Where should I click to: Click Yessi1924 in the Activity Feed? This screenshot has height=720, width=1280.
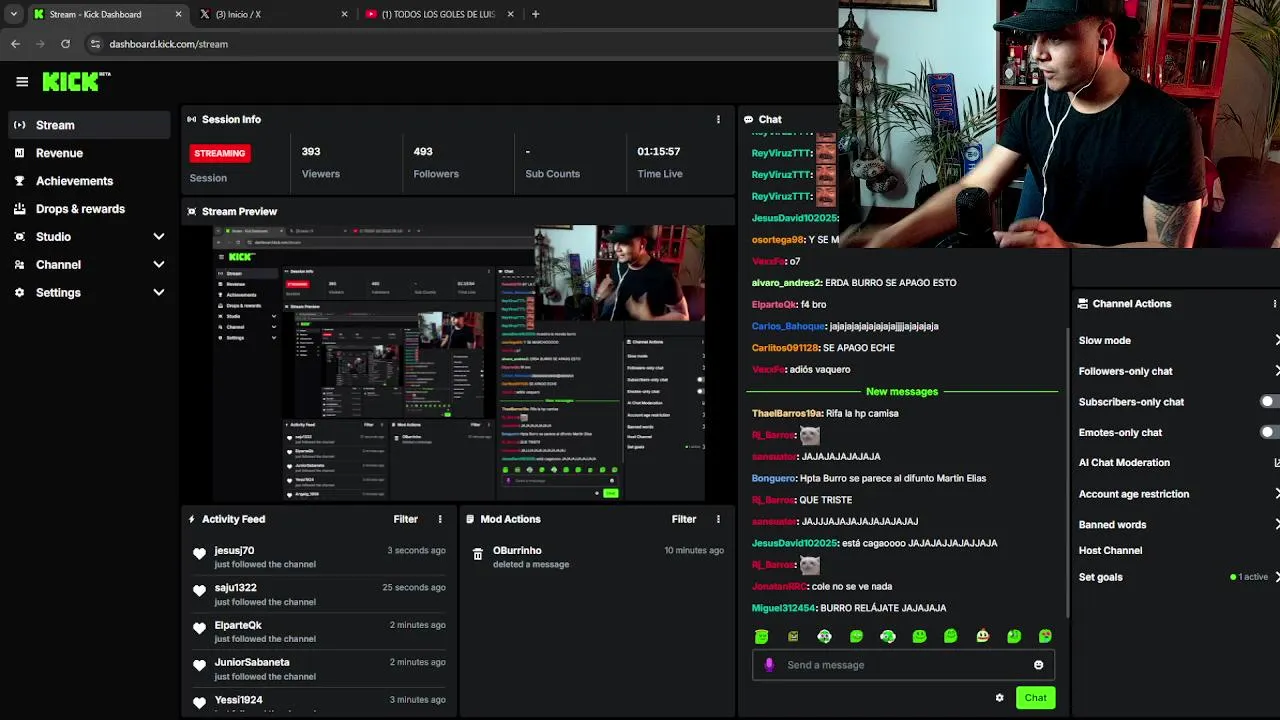pos(238,700)
